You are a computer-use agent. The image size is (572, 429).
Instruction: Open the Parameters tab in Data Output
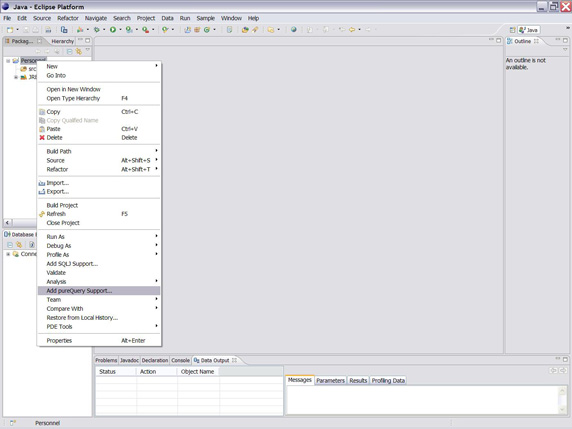[330, 380]
